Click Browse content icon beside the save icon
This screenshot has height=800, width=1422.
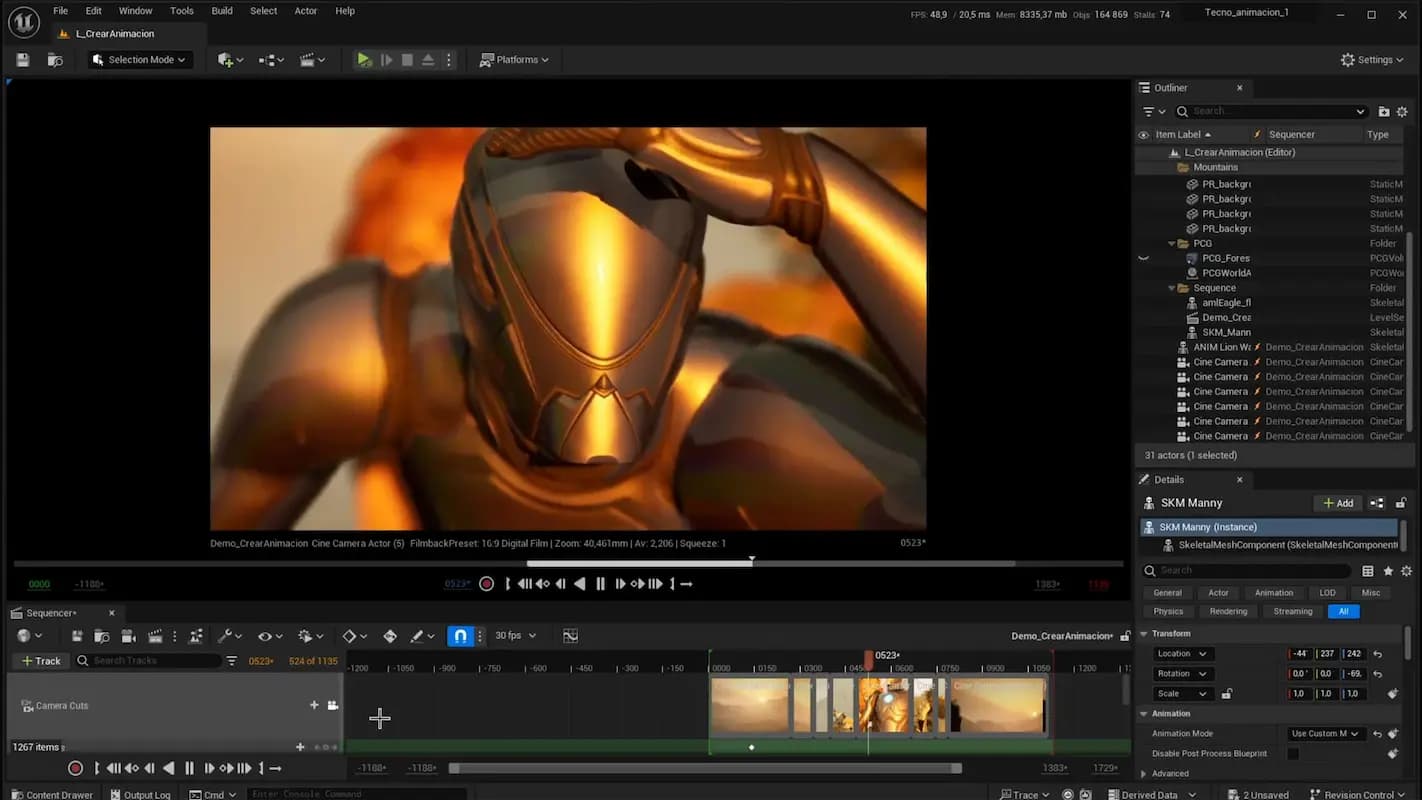coord(55,60)
